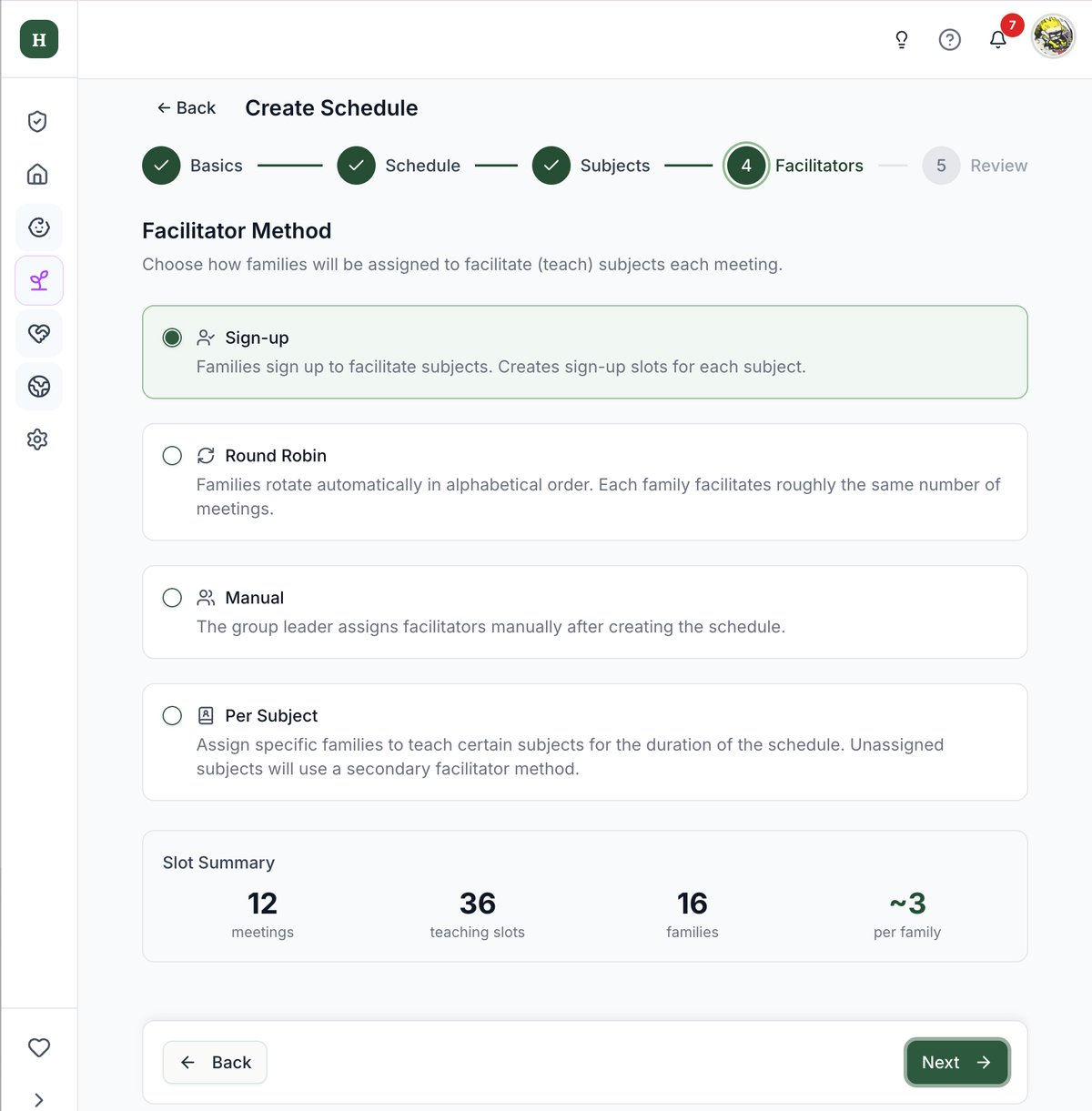Jump to the Subjects step
Viewport: 1092px width, 1111px height.
[x=591, y=166]
